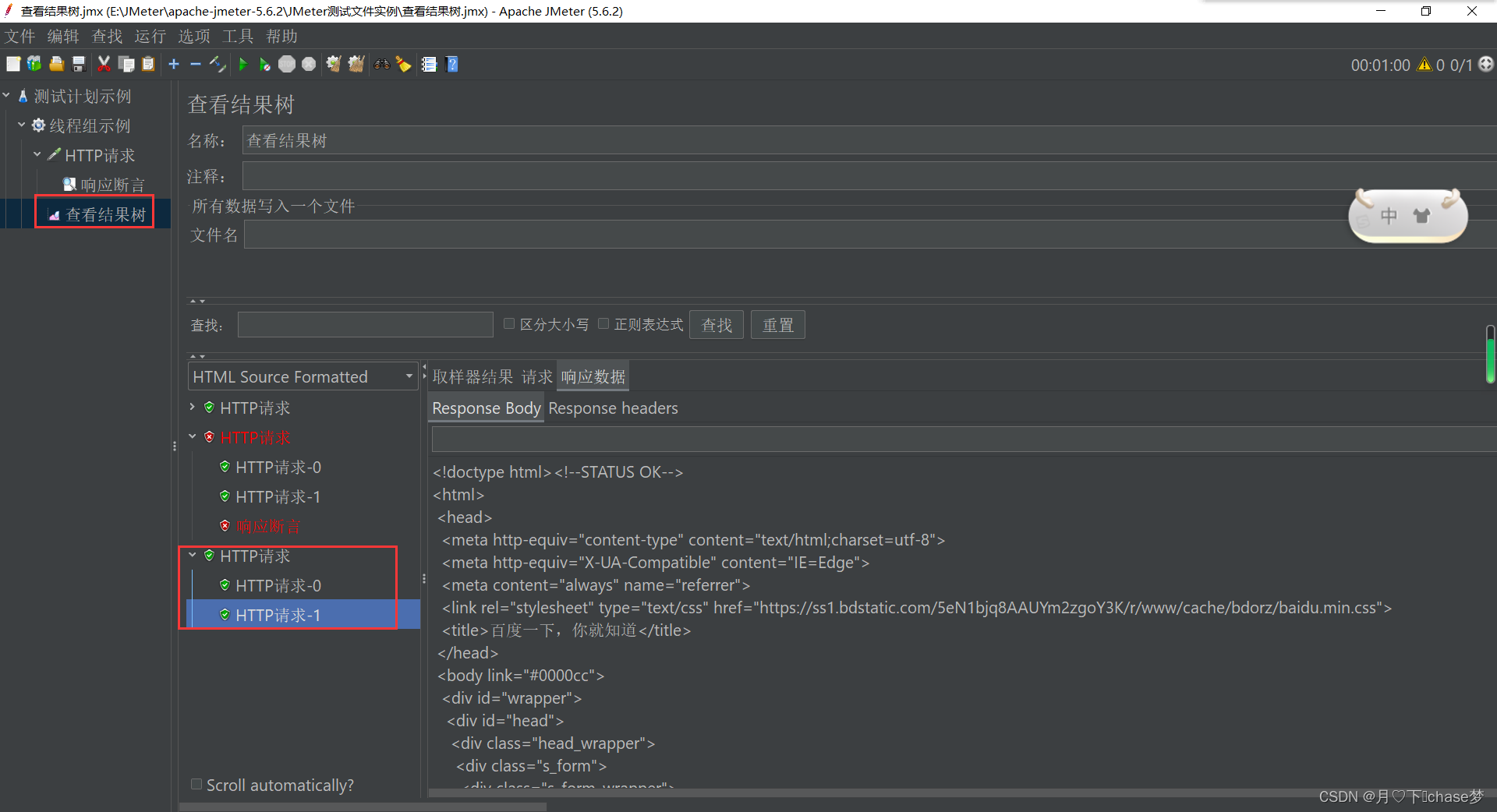The height and width of the screenshot is (812, 1497).
Task: Click the IME shirt skin icon
Action: [x=1421, y=216]
